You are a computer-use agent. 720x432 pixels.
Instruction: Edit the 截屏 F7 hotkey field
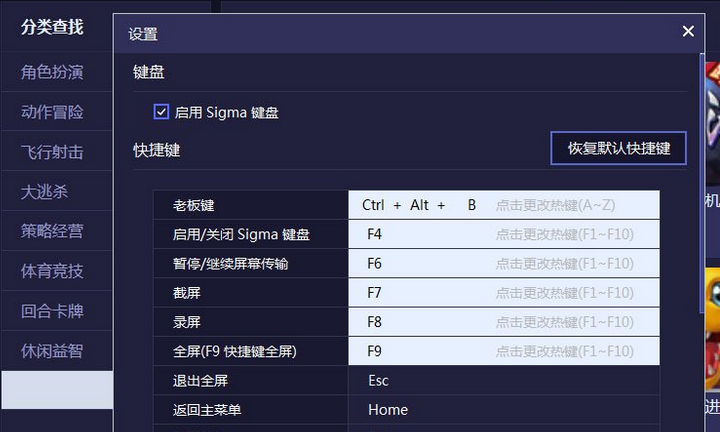pos(504,292)
